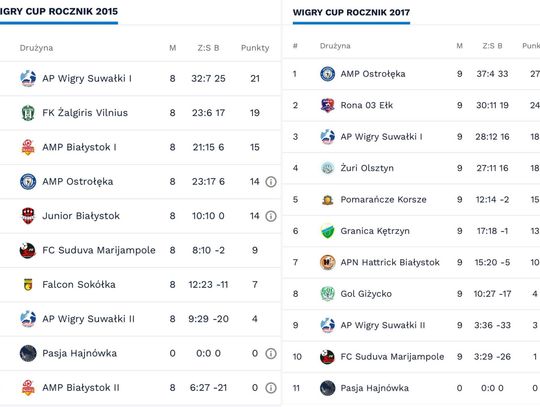The image size is (540, 407).
Task: Click the Punkty column header in 2015 table
Action: (x=255, y=48)
